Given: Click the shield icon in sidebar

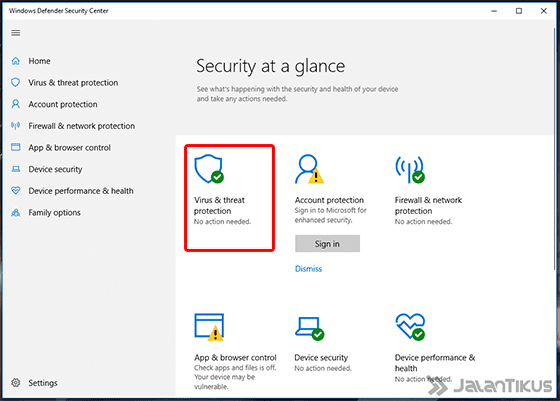Looking at the screenshot, I should 15,82.
